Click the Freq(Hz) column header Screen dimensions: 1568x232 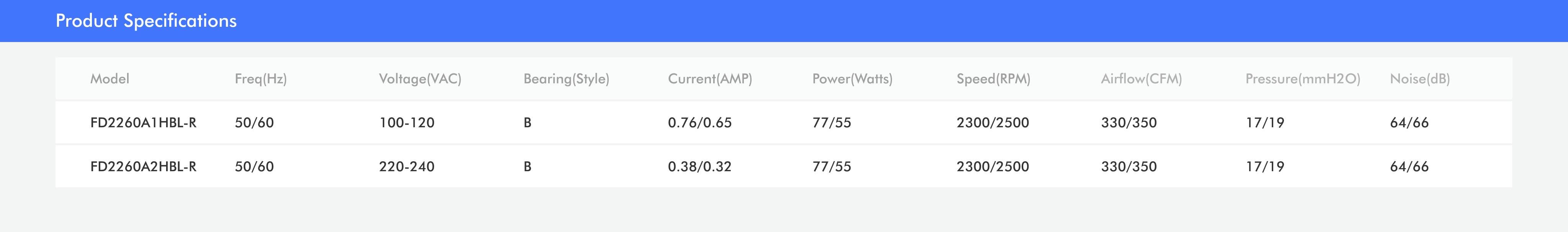click(x=261, y=79)
